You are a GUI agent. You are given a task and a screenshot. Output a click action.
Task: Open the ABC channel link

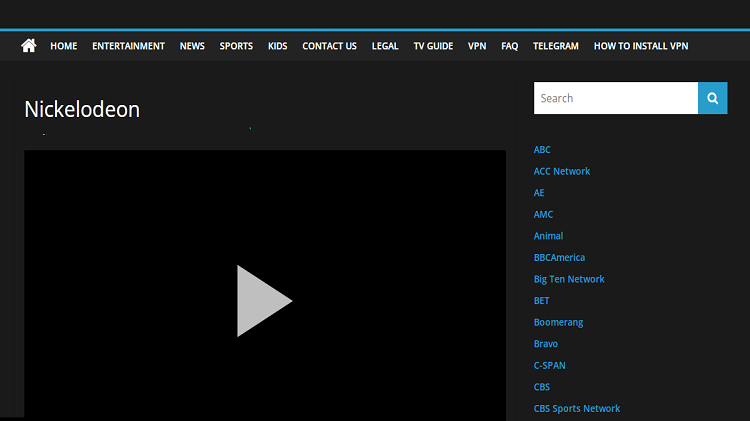pos(542,150)
